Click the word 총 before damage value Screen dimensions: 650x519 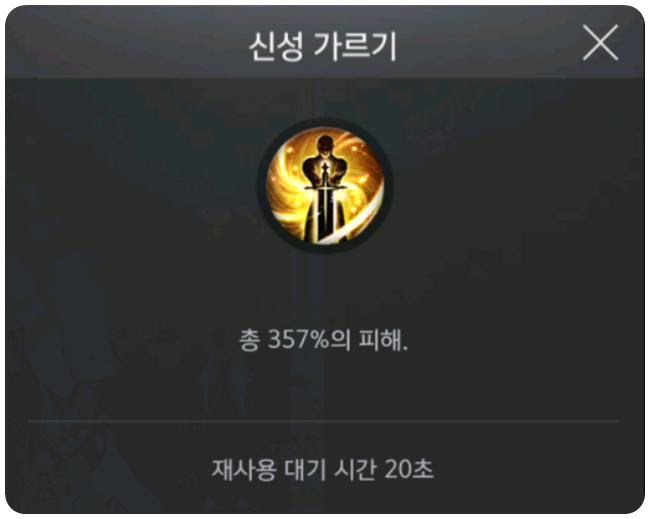click(x=250, y=340)
